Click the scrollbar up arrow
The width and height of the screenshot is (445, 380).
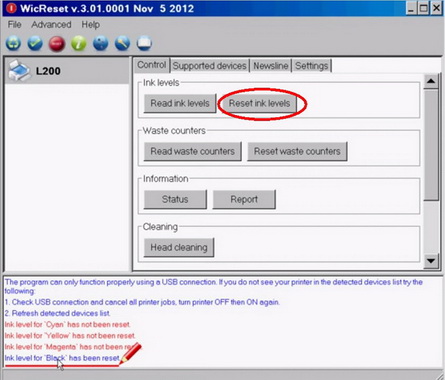coord(431,81)
